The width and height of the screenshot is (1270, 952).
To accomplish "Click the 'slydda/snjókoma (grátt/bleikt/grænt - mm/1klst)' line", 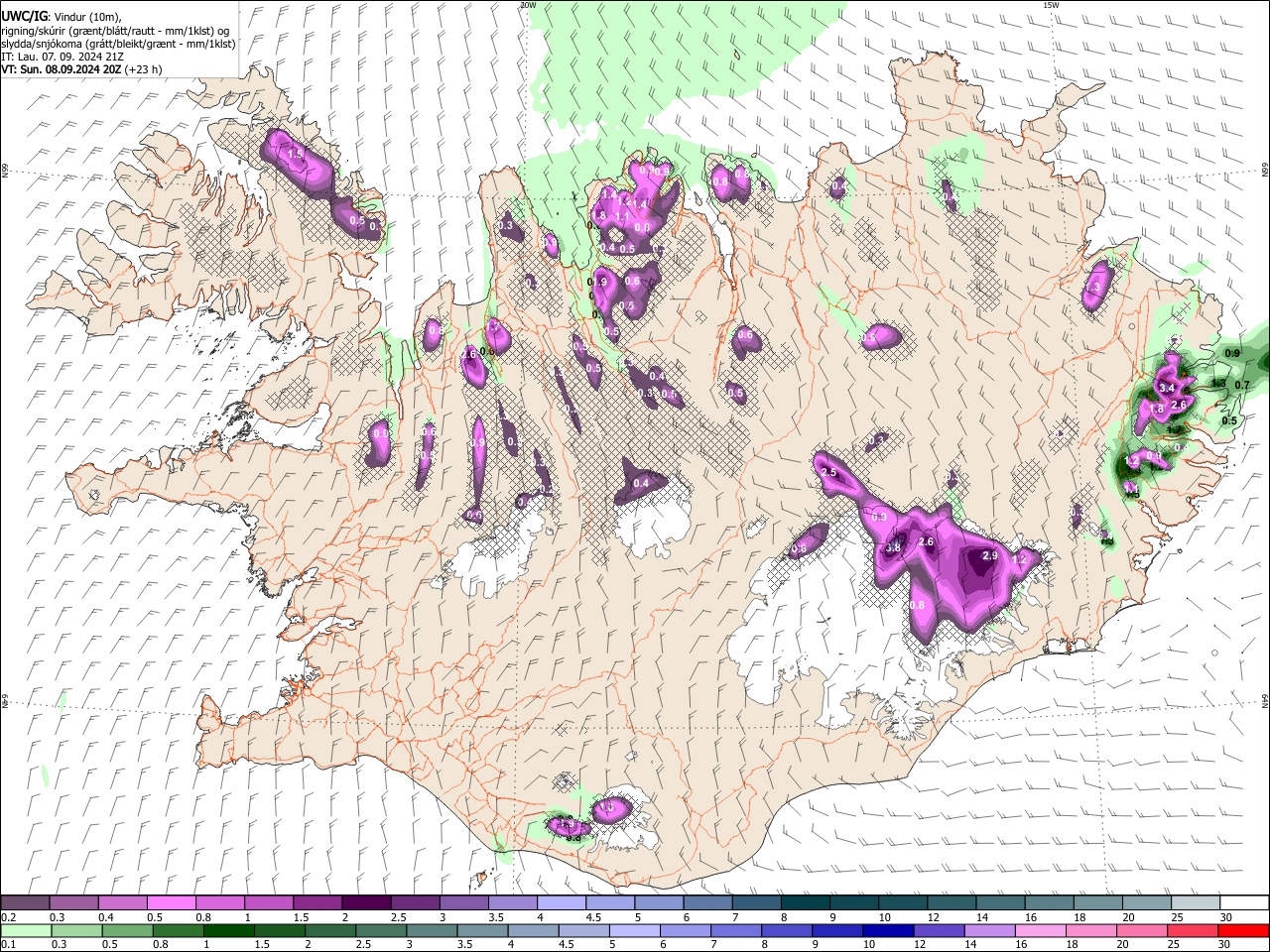I will (118, 44).
